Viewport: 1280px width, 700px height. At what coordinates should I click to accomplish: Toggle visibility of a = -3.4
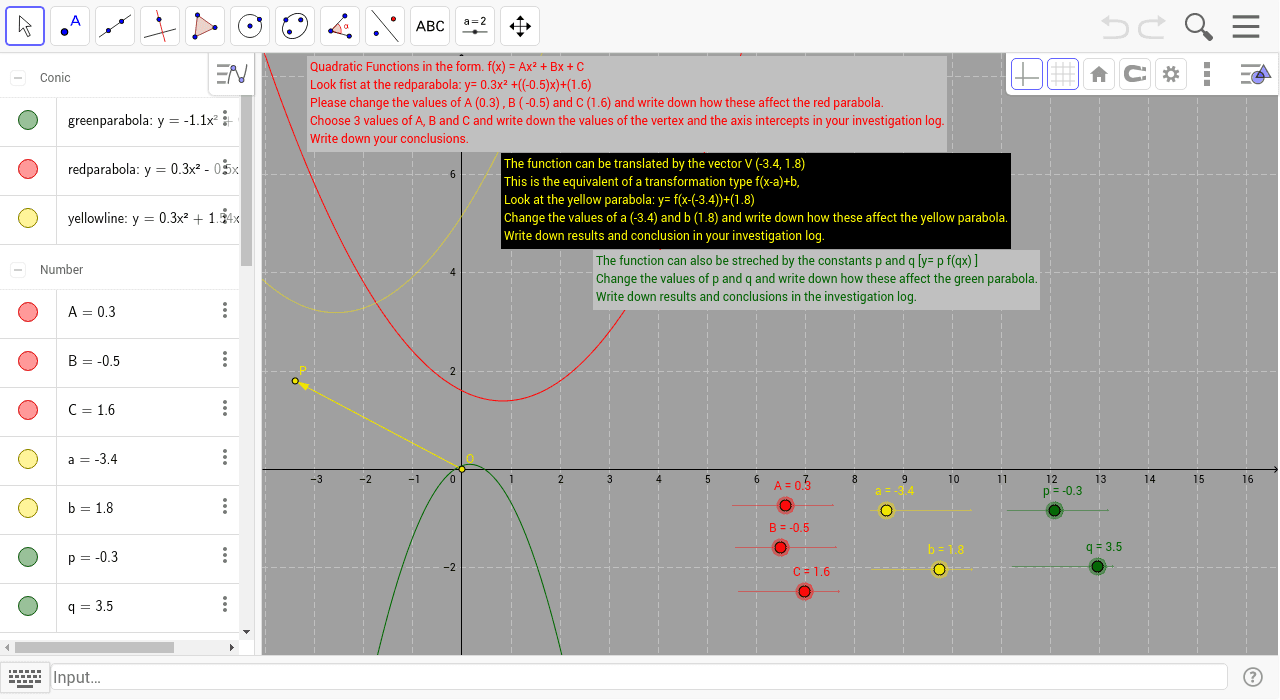point(28,459)
